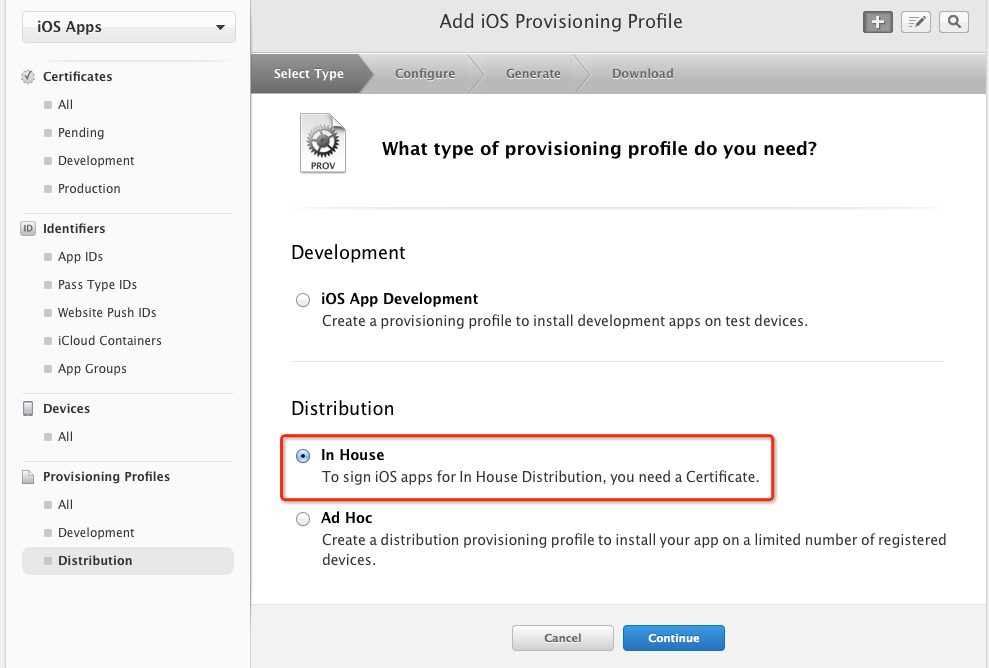Open App IDs under Identifiers
Screen dimensions: 989x668
pyautogui.click(x=80, y=257)
